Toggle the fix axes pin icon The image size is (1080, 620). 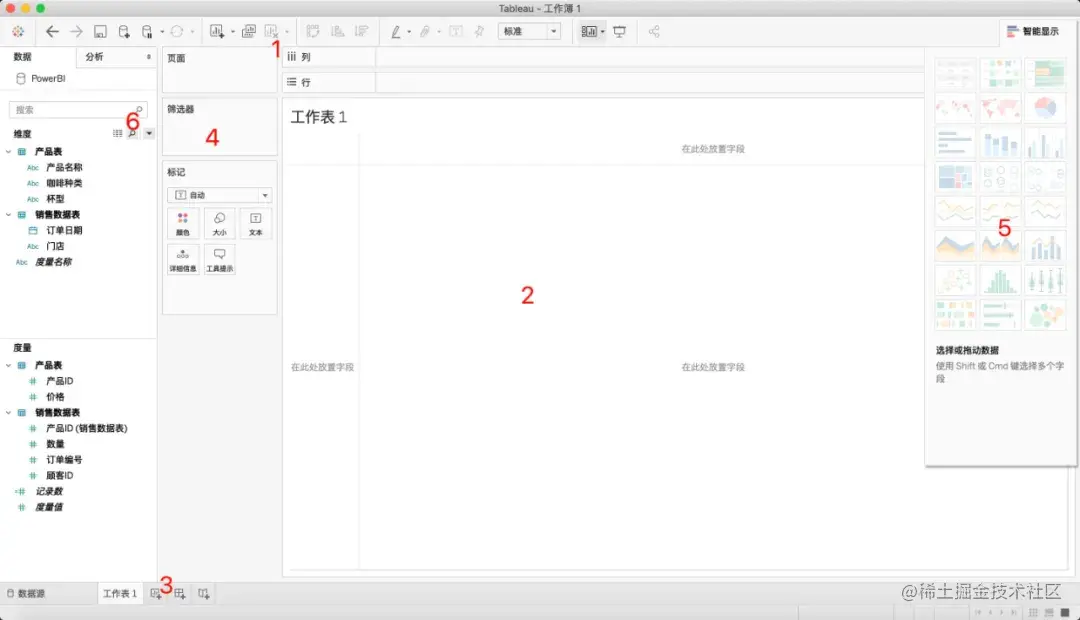[x=479, y=31]
